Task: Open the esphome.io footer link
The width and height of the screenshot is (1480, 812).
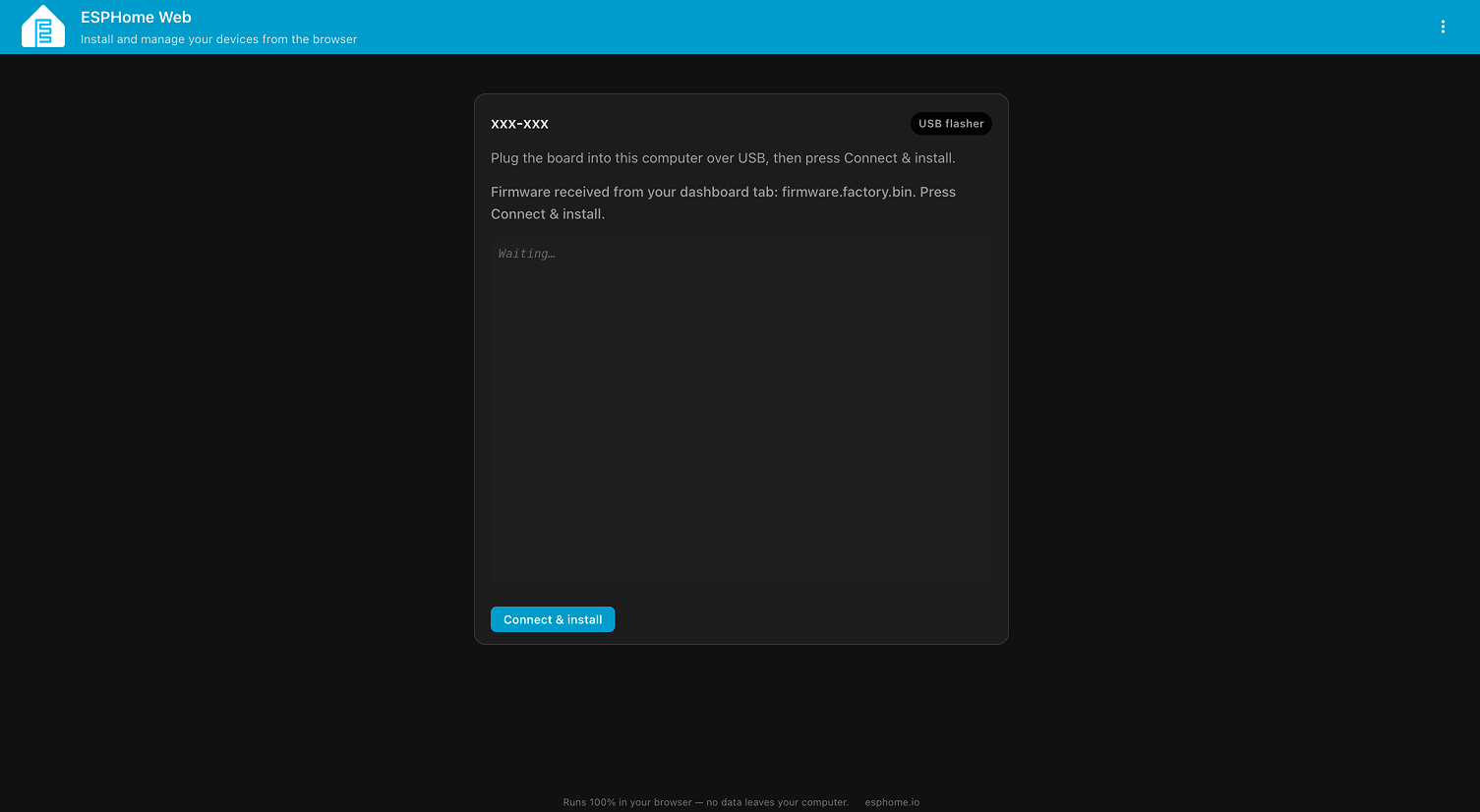Action: tap(892, 802)
